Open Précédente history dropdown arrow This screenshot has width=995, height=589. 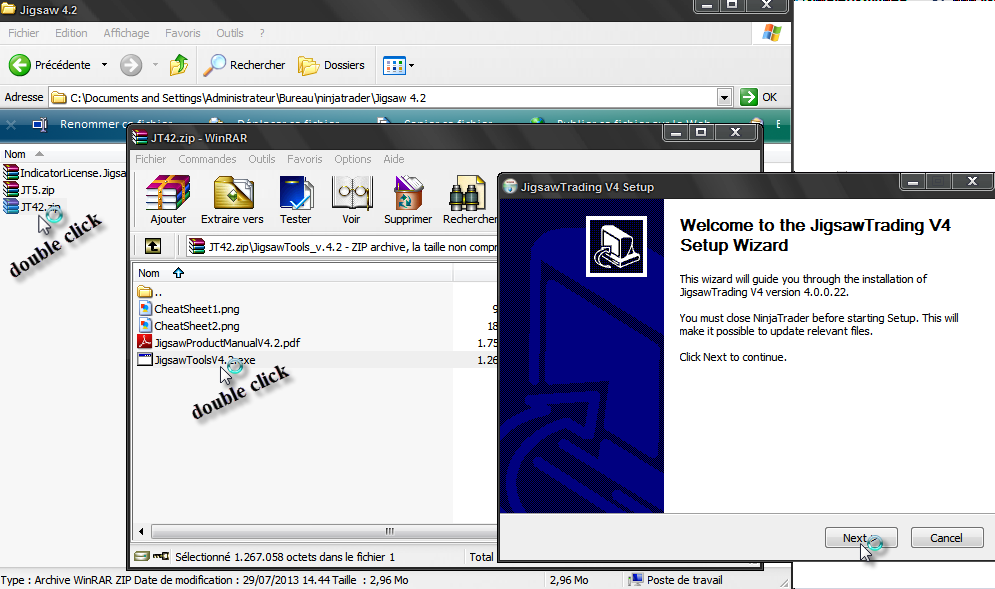tap(104, 65)
